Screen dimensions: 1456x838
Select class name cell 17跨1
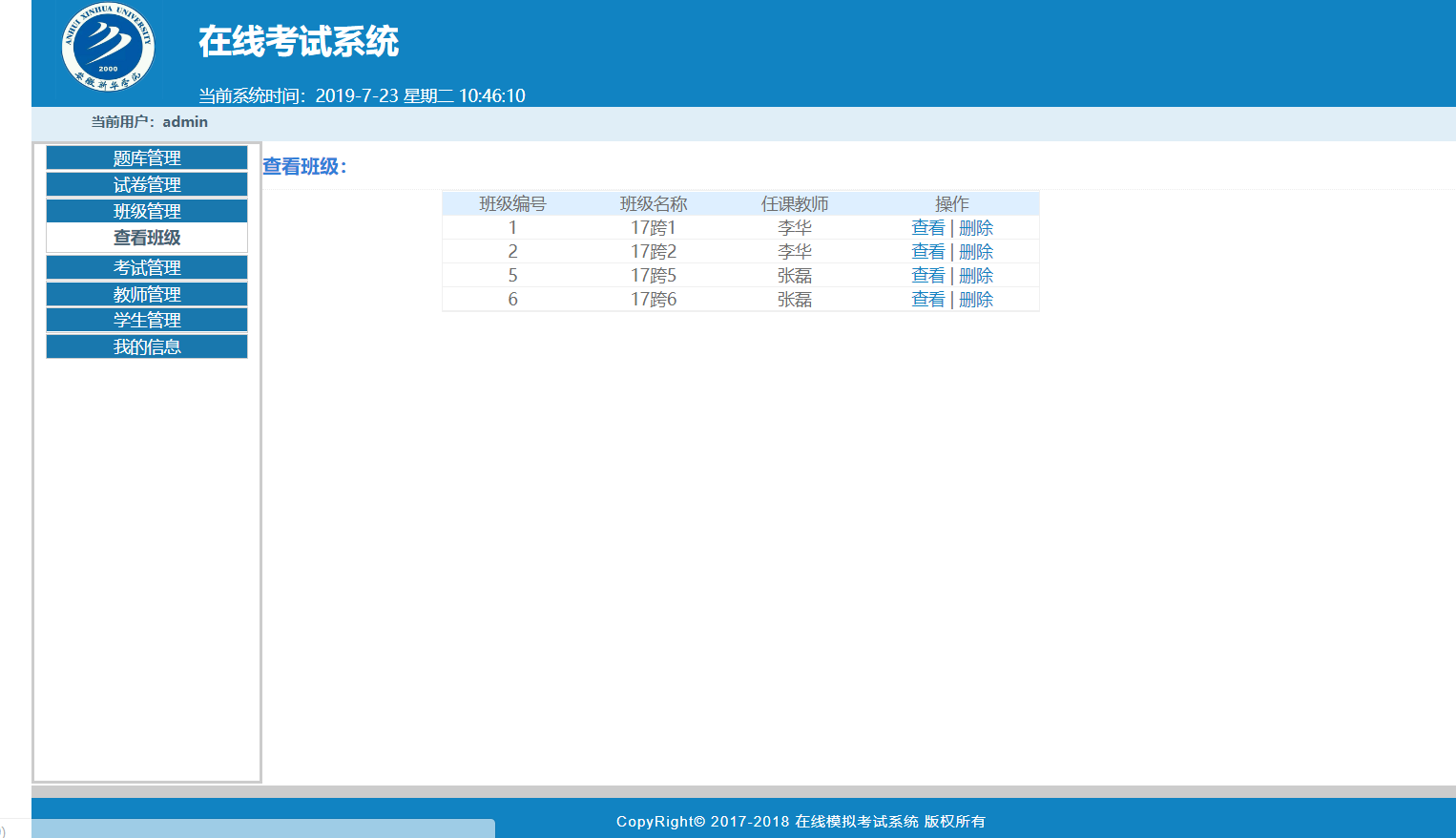[x=654, y=228]
